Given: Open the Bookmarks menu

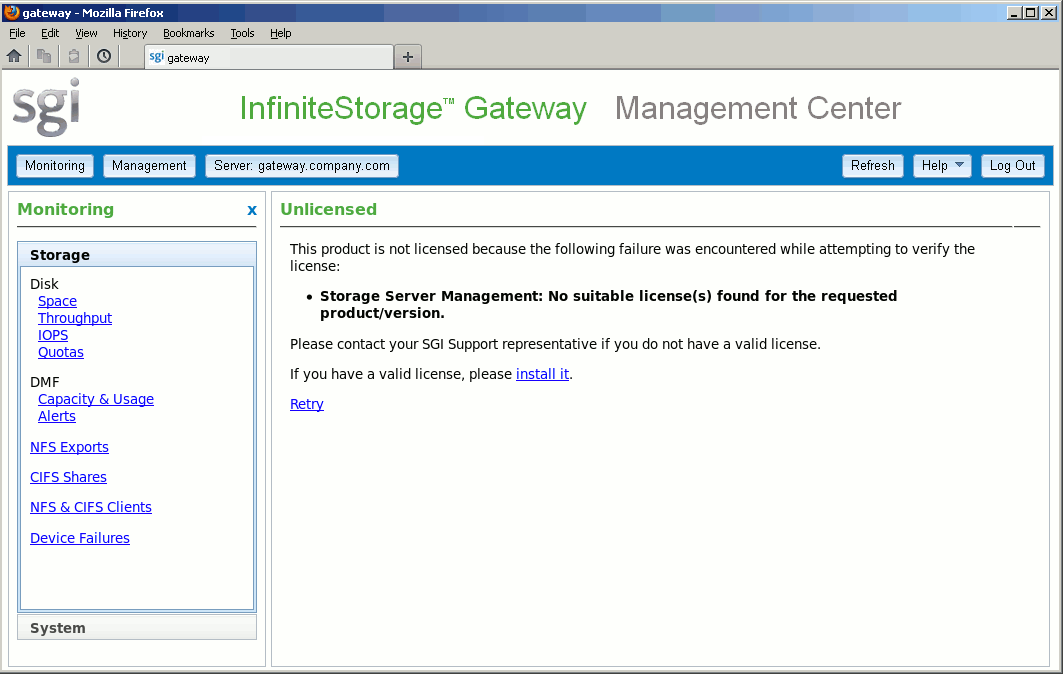Looking at the screenshot, I should tap(188, 33).
